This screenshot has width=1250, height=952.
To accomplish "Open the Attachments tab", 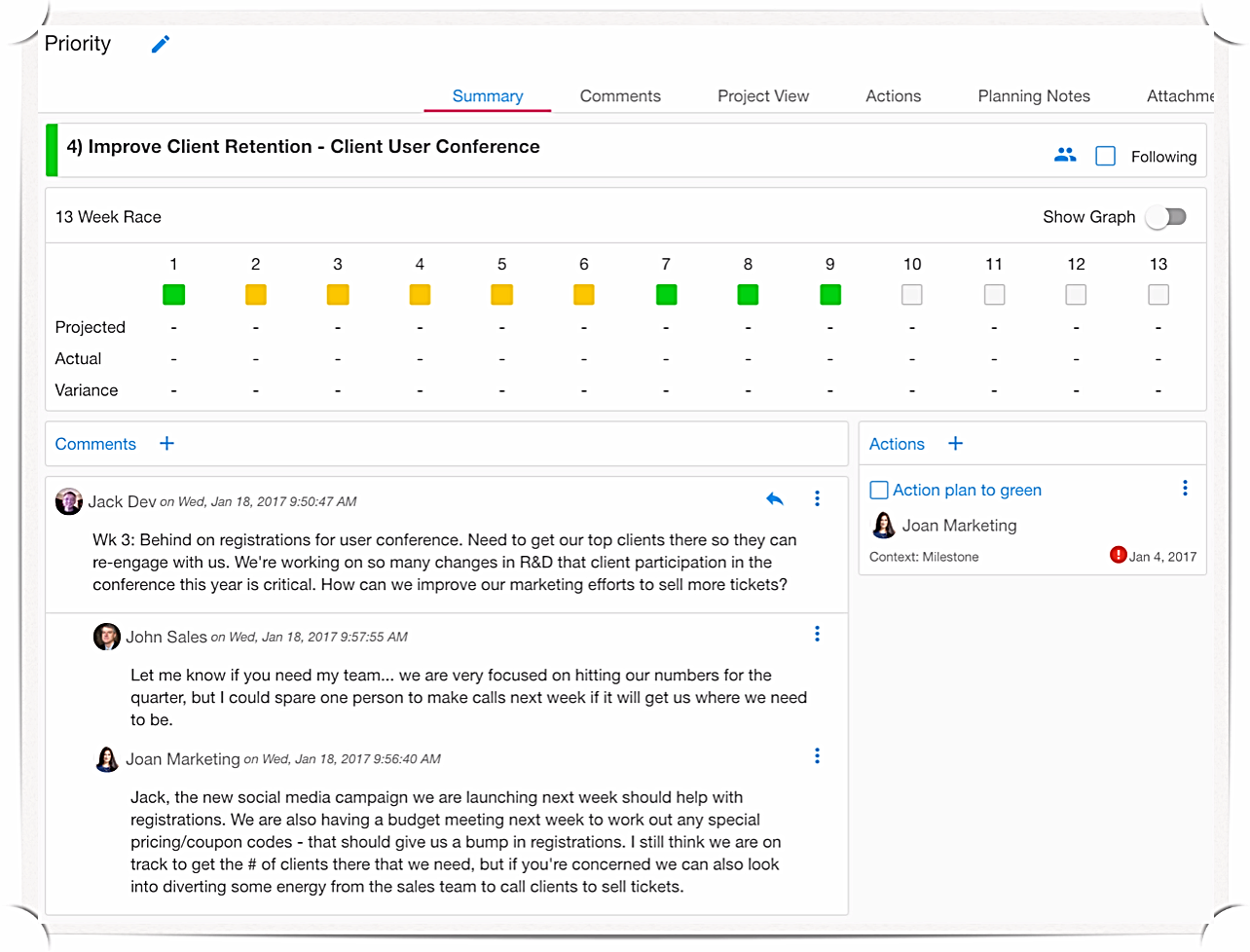I will [1180, 95].
